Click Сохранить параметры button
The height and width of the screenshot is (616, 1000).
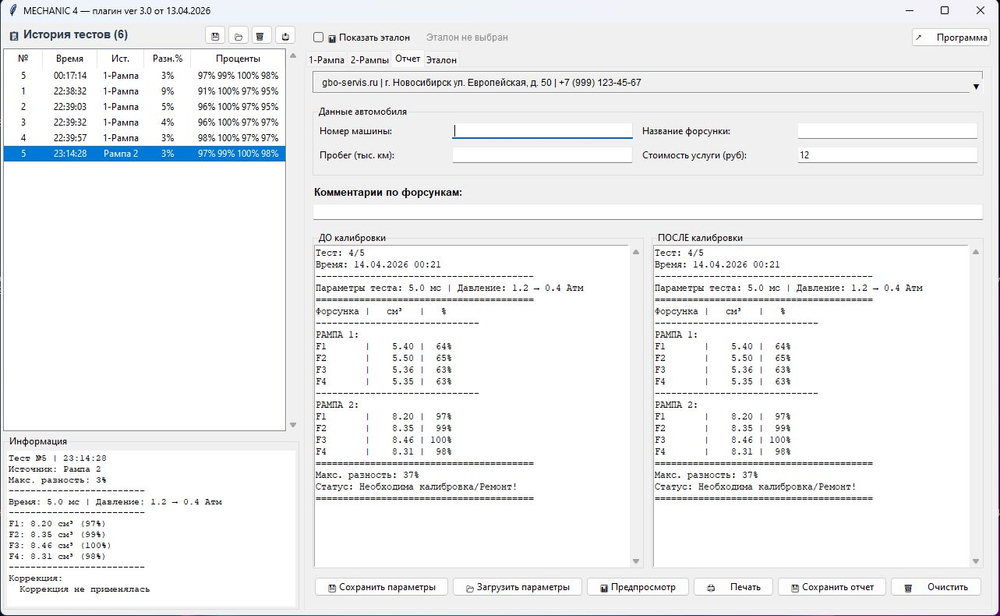(381, 587)
